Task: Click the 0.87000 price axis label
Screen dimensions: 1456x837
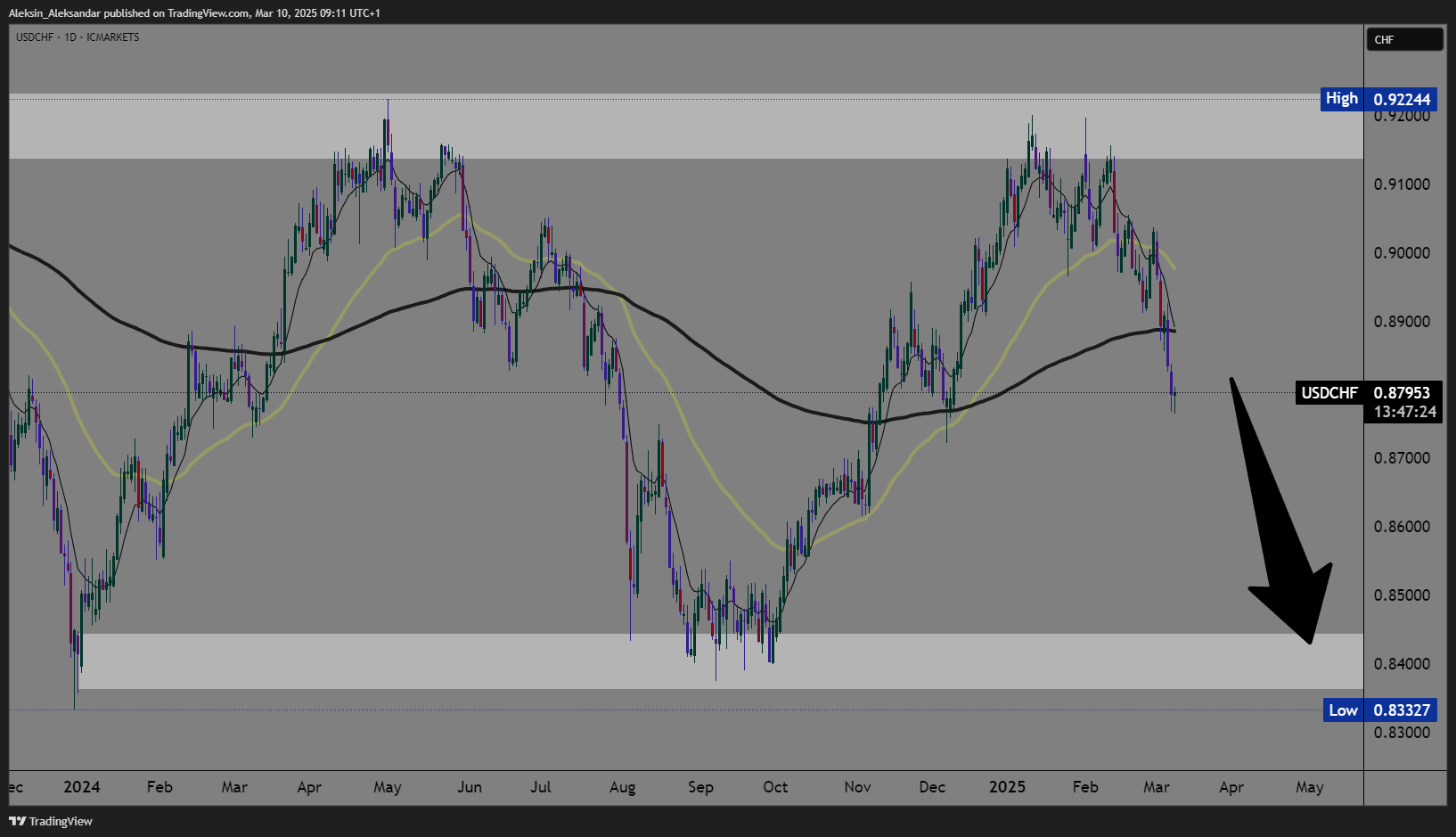Action: pyautogui.click(x=1402, y=458)
